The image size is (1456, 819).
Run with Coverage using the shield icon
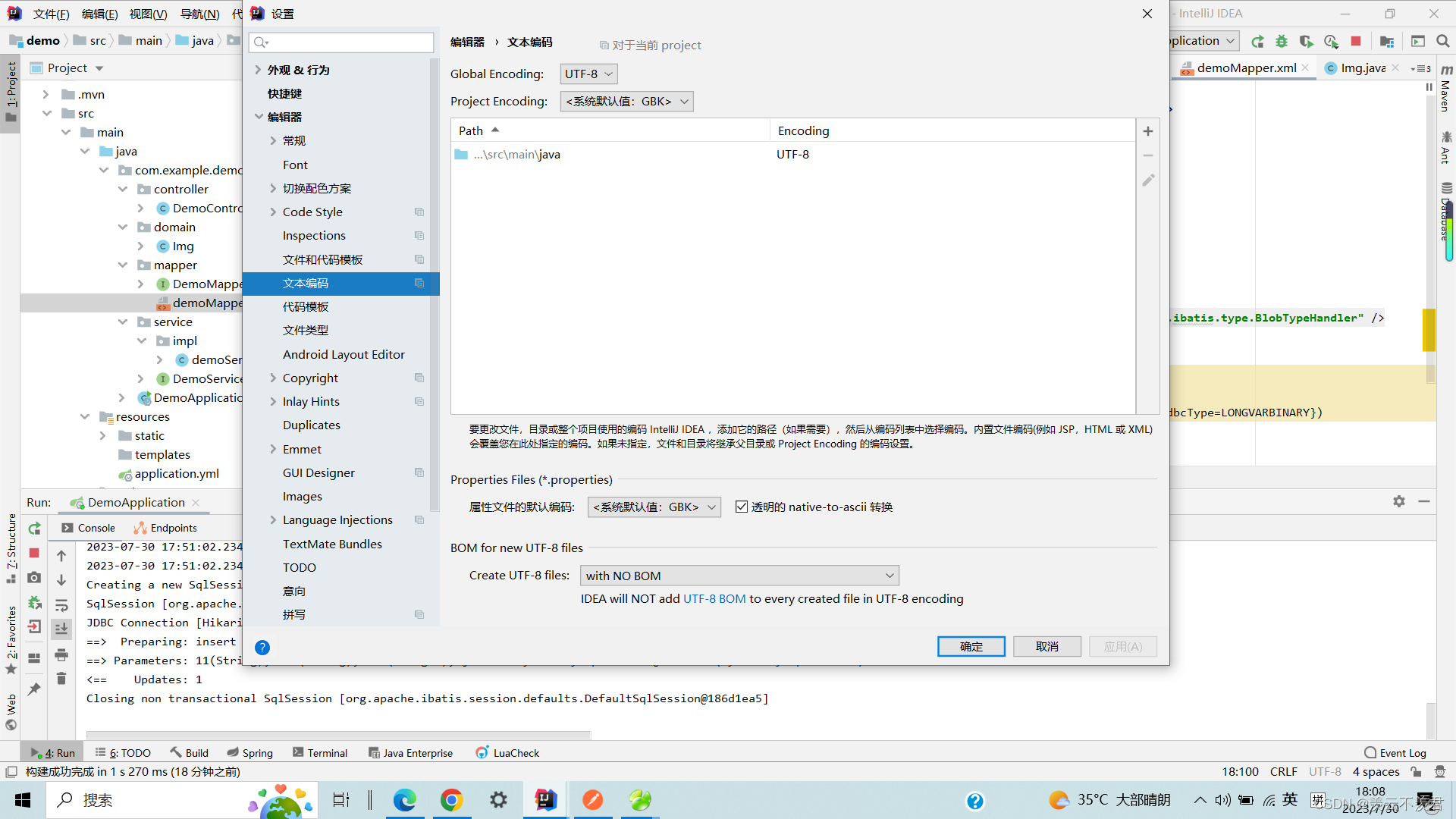[x=1307, y=41]
